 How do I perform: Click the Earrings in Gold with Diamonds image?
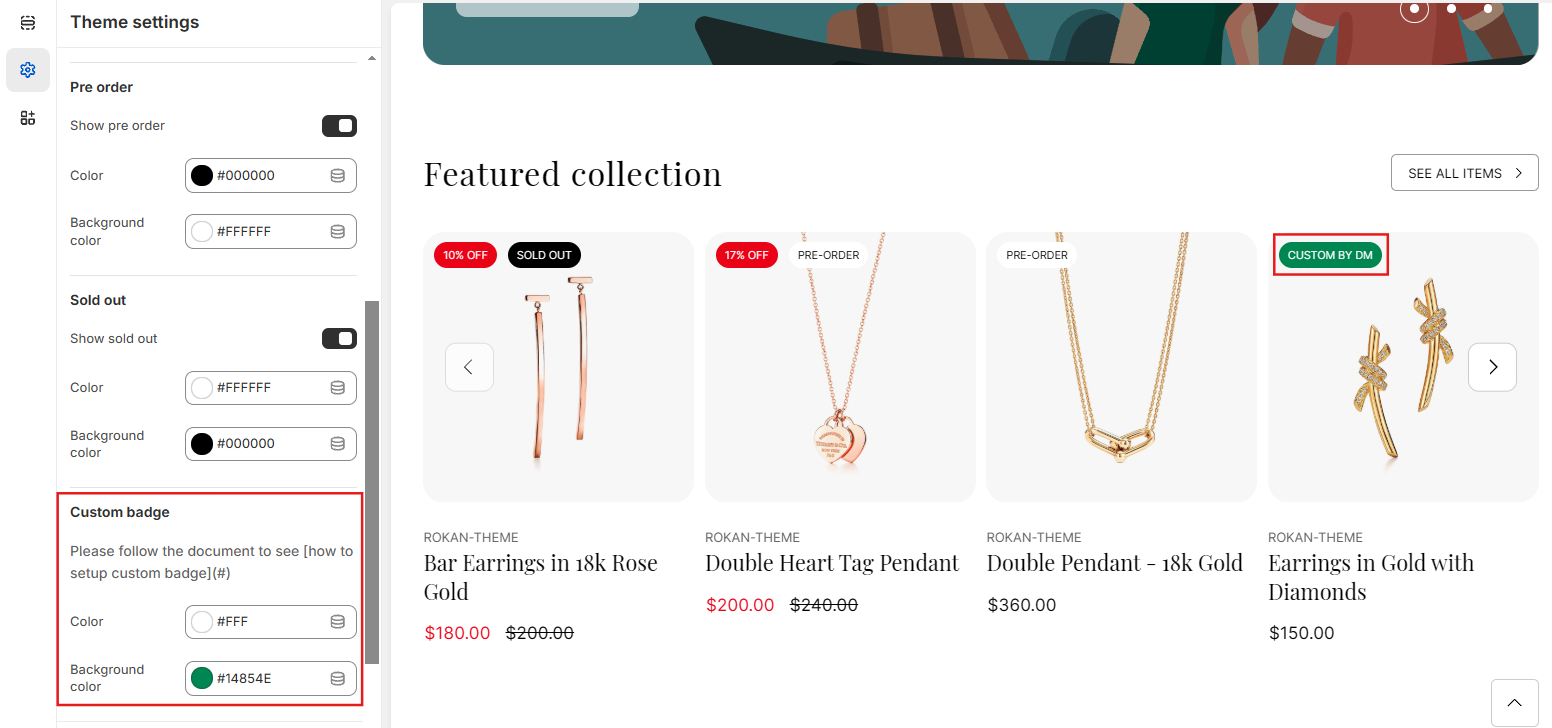1402,380
